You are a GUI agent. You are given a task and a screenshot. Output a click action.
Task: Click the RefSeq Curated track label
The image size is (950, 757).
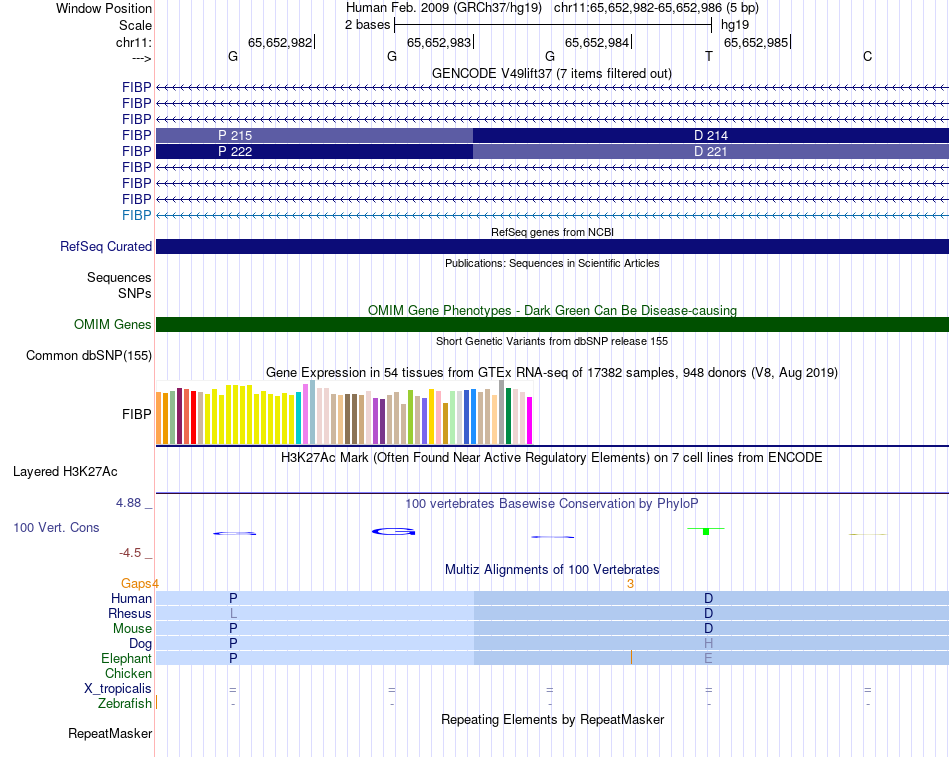point(106,246)
